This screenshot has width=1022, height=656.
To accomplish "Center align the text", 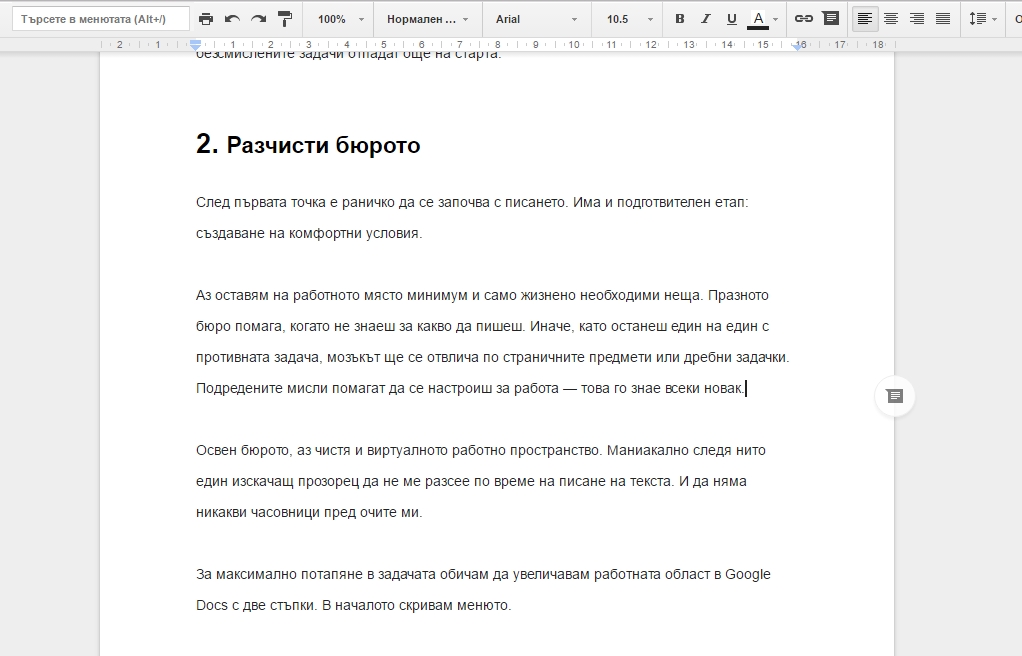I will [x=891, y=19].
